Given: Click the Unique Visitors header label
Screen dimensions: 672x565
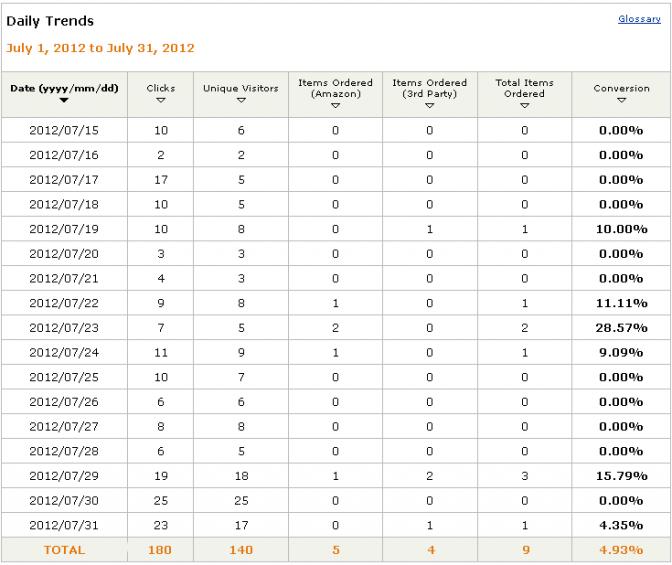Looking at the screenshot, I should (x=241, y=88).
